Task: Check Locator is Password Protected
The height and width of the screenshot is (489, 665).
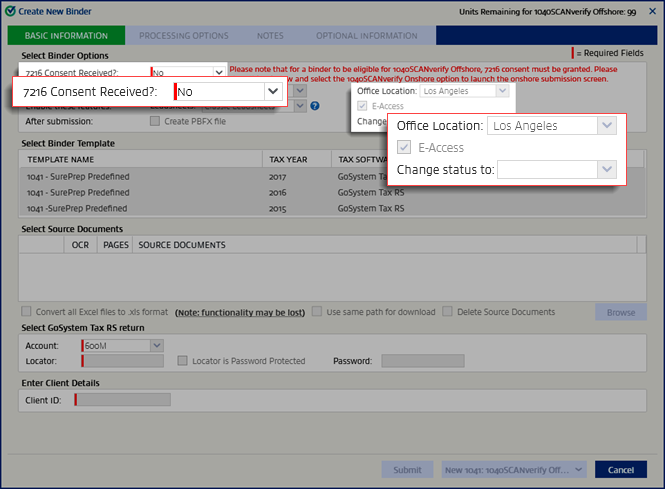Action: (x=183, y=361)
